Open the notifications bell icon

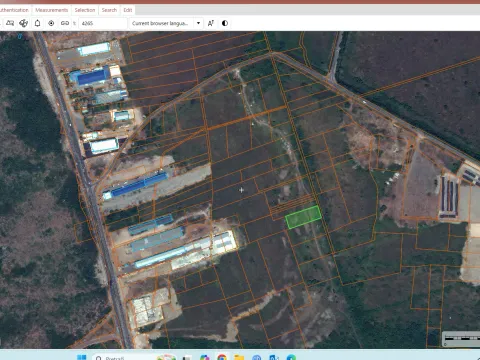pyautogui.click(x=37, y=23)
